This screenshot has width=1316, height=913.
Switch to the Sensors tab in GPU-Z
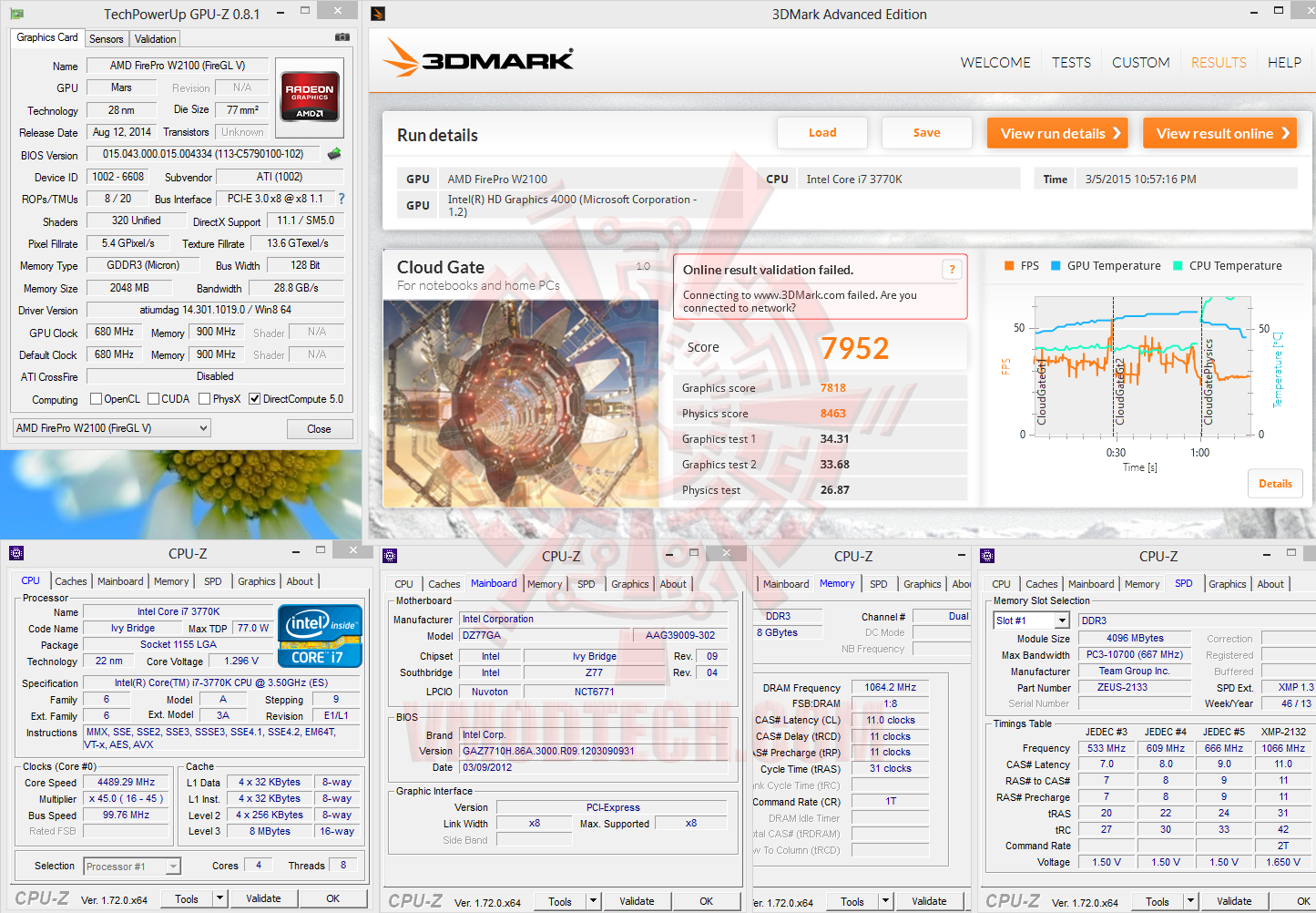[106, 39]
